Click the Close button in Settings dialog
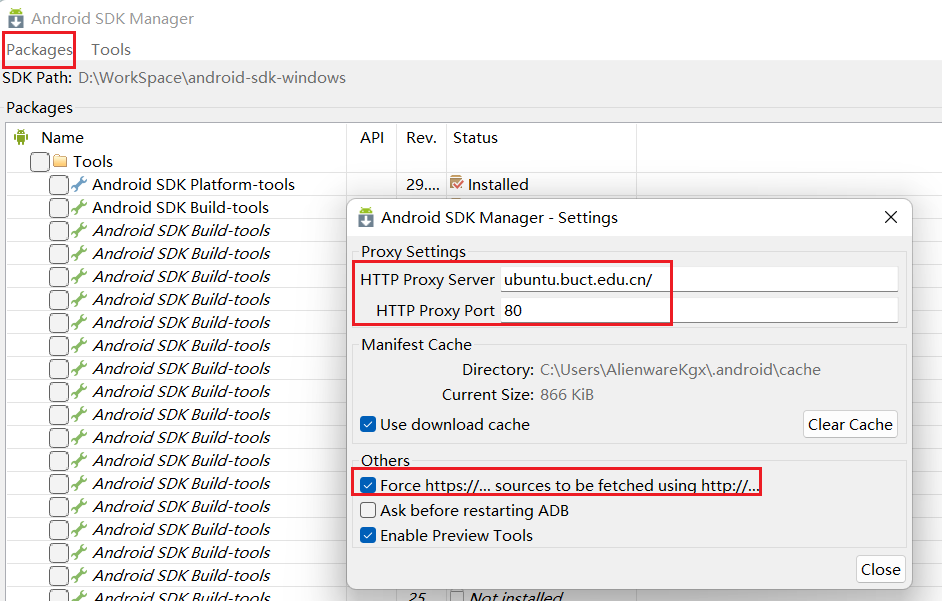 pos(880,569)
